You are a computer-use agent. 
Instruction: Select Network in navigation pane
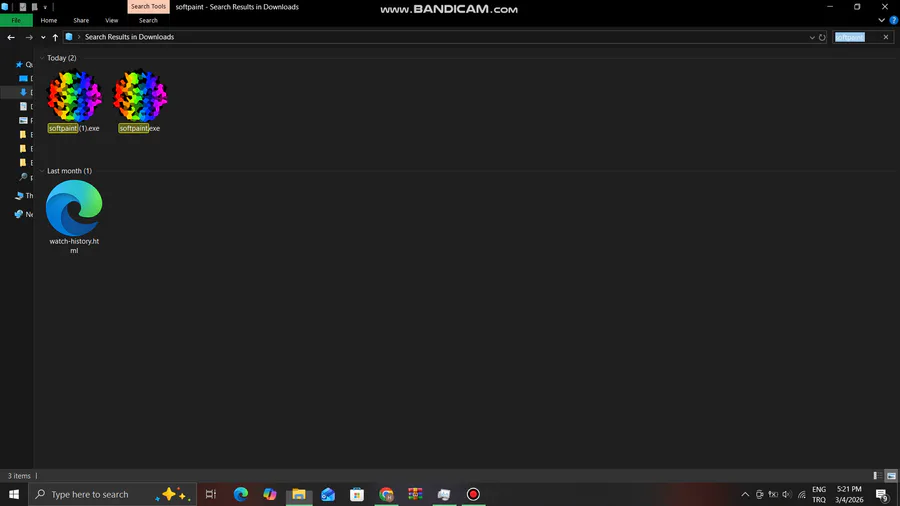coord(23,214)
